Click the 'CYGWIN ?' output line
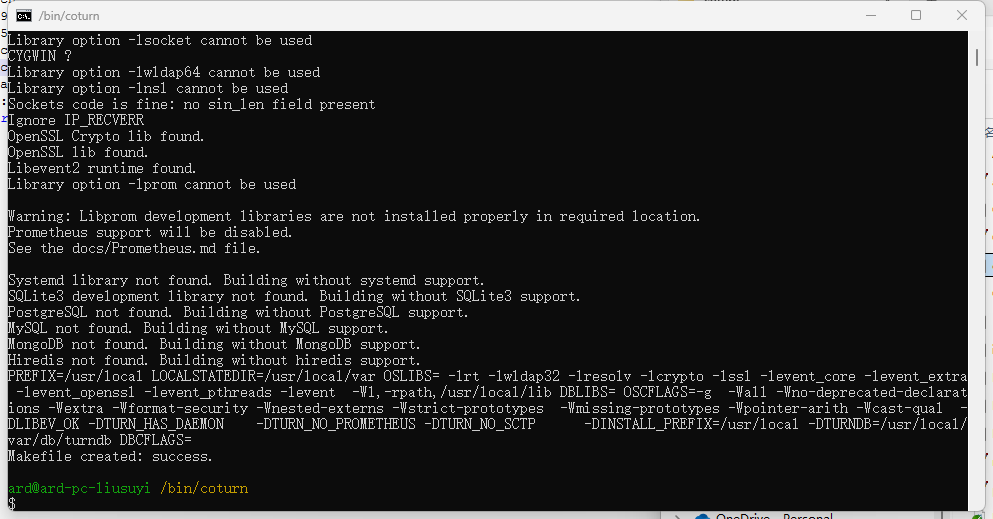 pos(40,56)
